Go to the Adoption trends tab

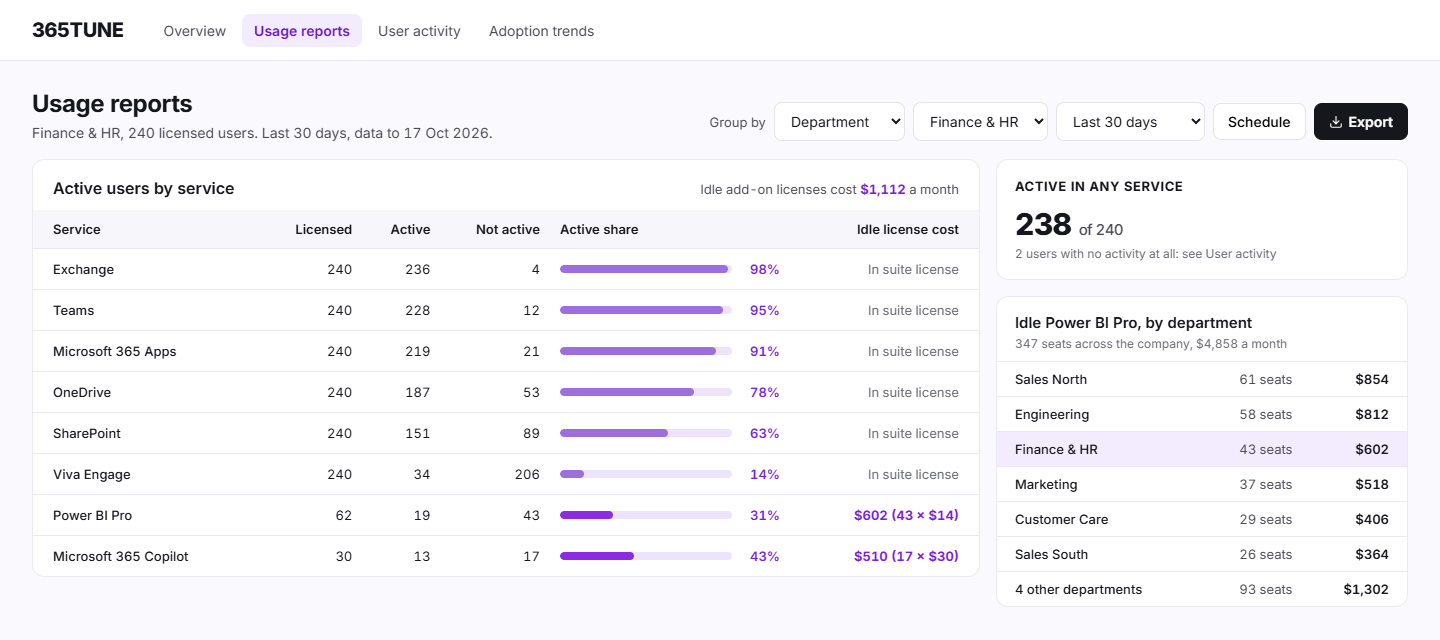tap(541, 31)
